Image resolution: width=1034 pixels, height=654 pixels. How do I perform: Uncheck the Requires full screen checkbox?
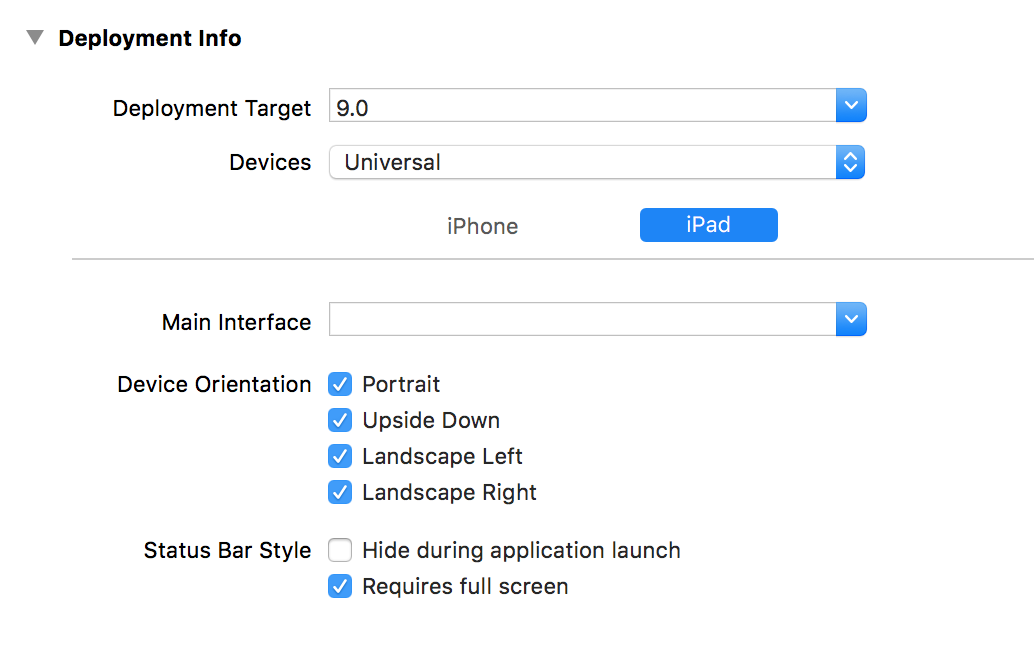pyautogui.click(x=340, y=587)
